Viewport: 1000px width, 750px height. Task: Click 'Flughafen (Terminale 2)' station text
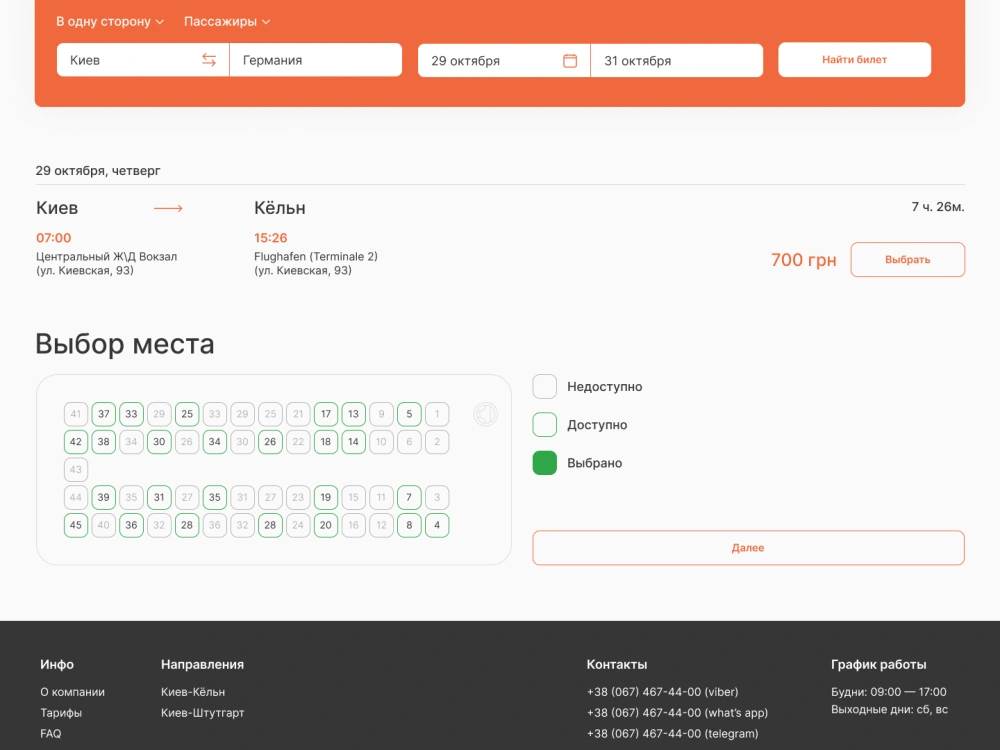(316, 256)
